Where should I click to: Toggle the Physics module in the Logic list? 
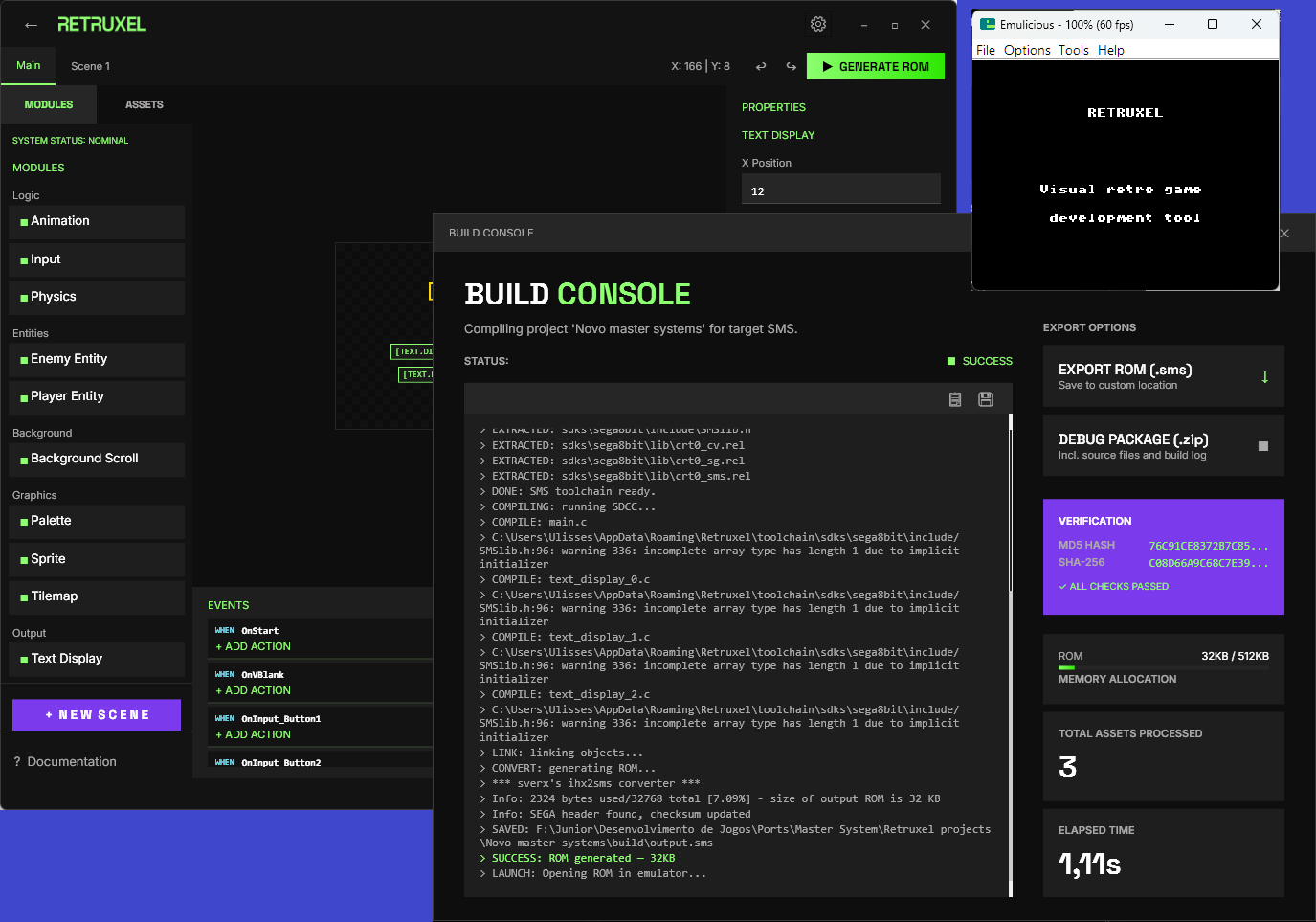click(96, 297)
